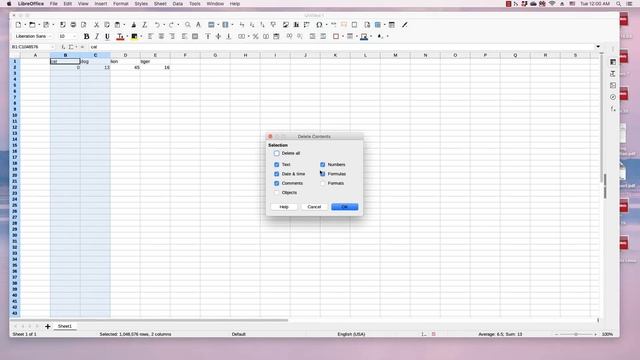Open New document dropdown arrow
The width and height of the screenshot is (640, 360).
tap(24, 25)
